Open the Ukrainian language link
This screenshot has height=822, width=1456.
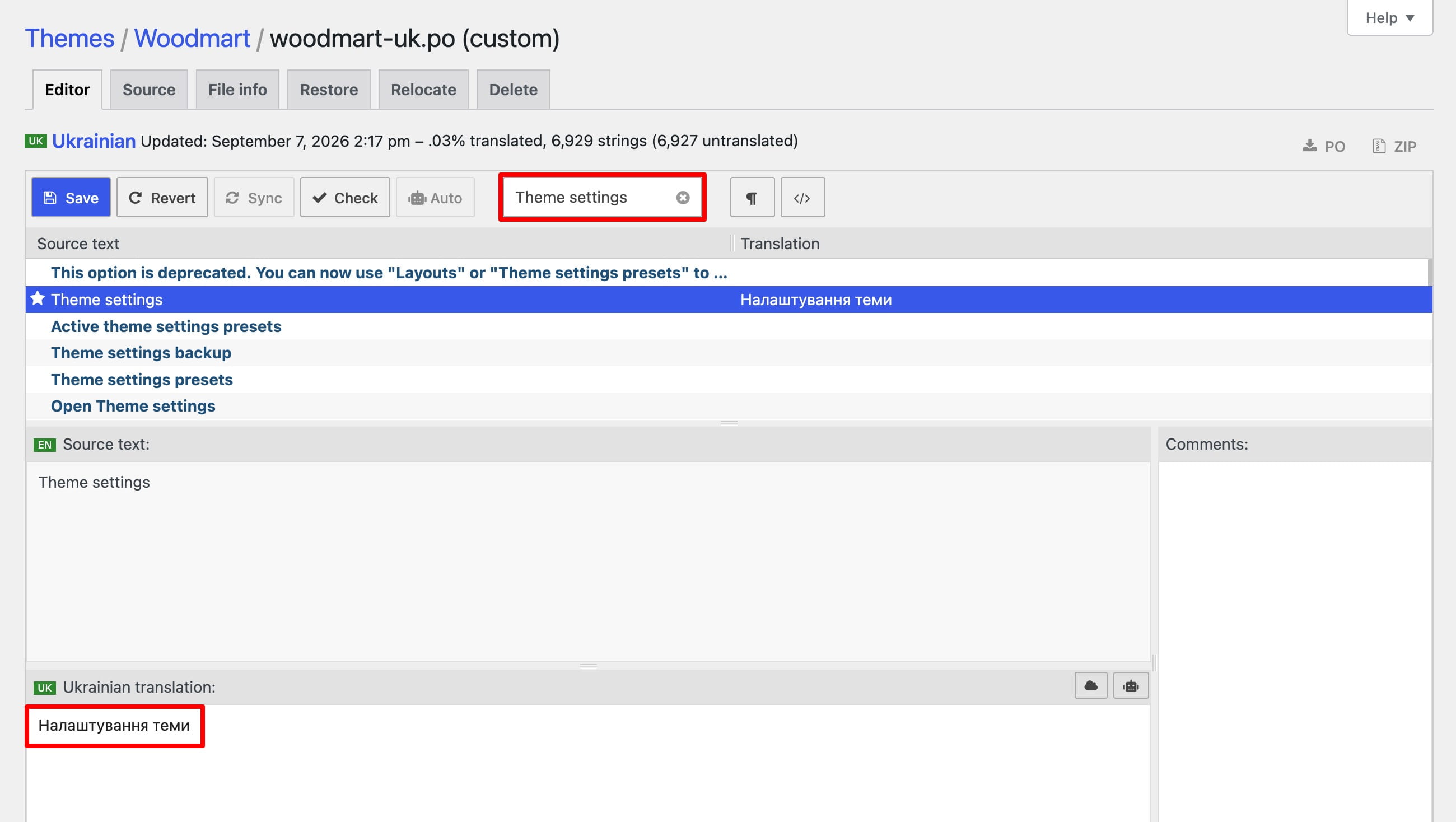[x=94, y=141]
